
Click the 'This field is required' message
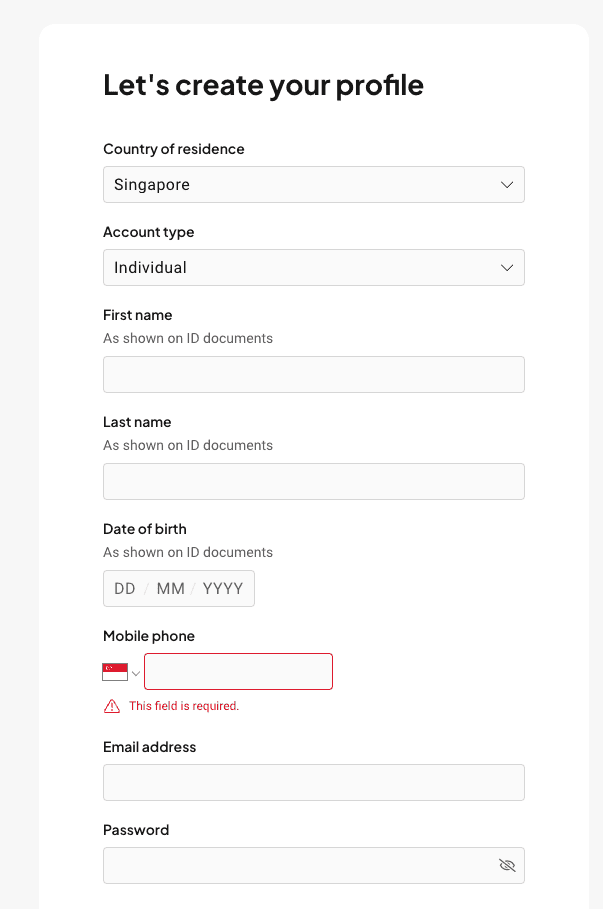pos(184,706)
